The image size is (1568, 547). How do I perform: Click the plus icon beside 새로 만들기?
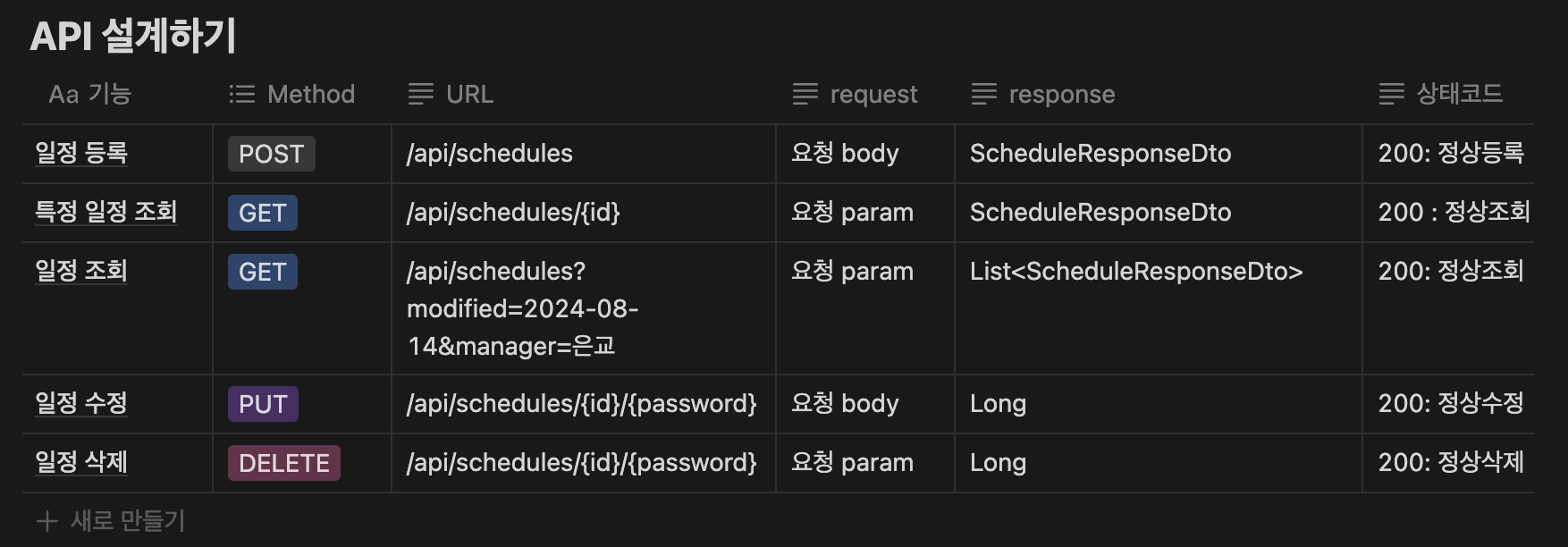tap(46, 521)
